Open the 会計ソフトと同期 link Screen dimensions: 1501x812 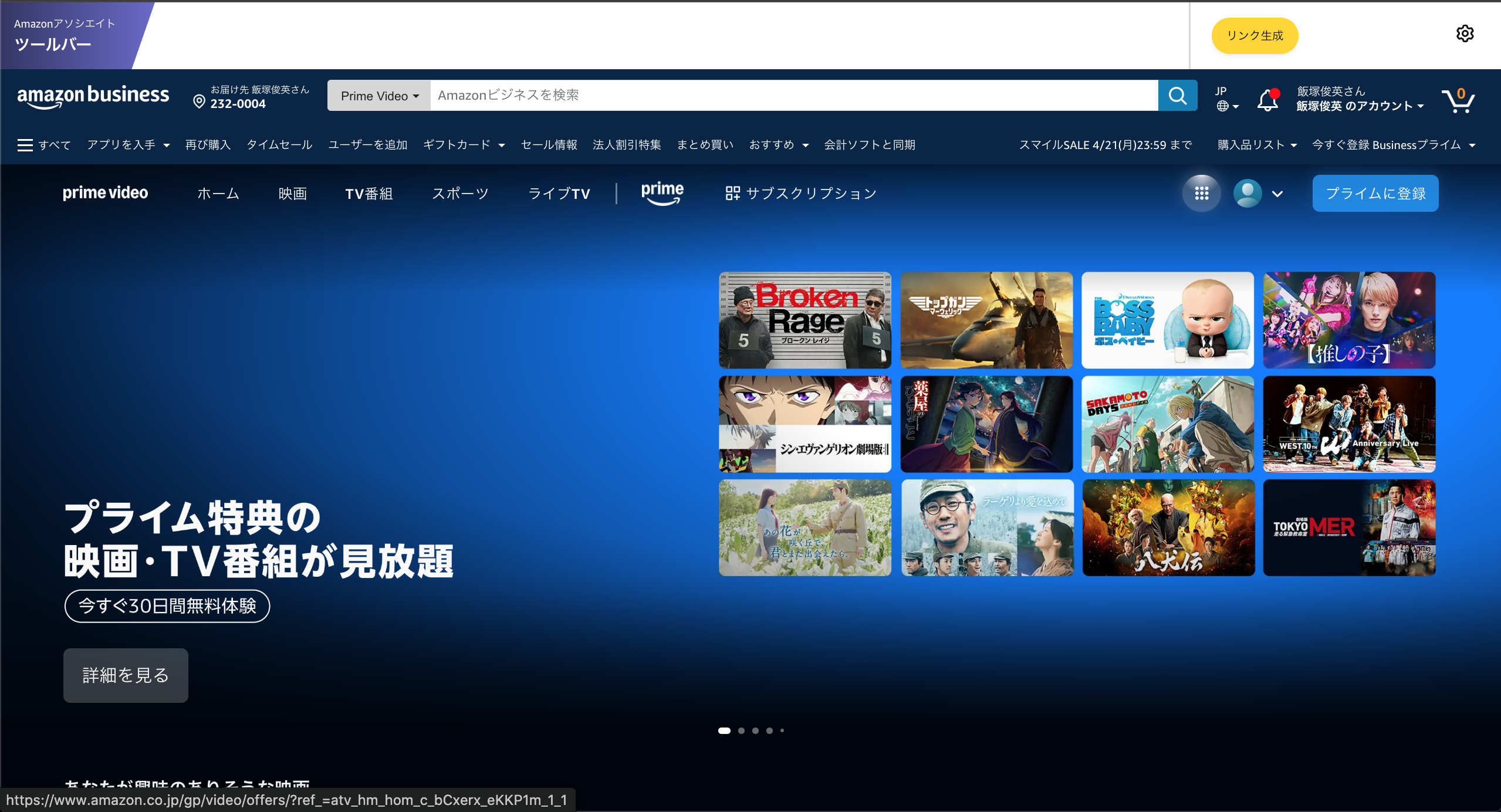(870, 145)
